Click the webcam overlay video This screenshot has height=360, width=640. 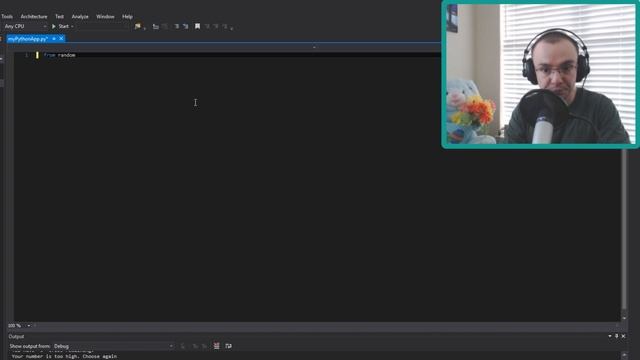point(540,74)
